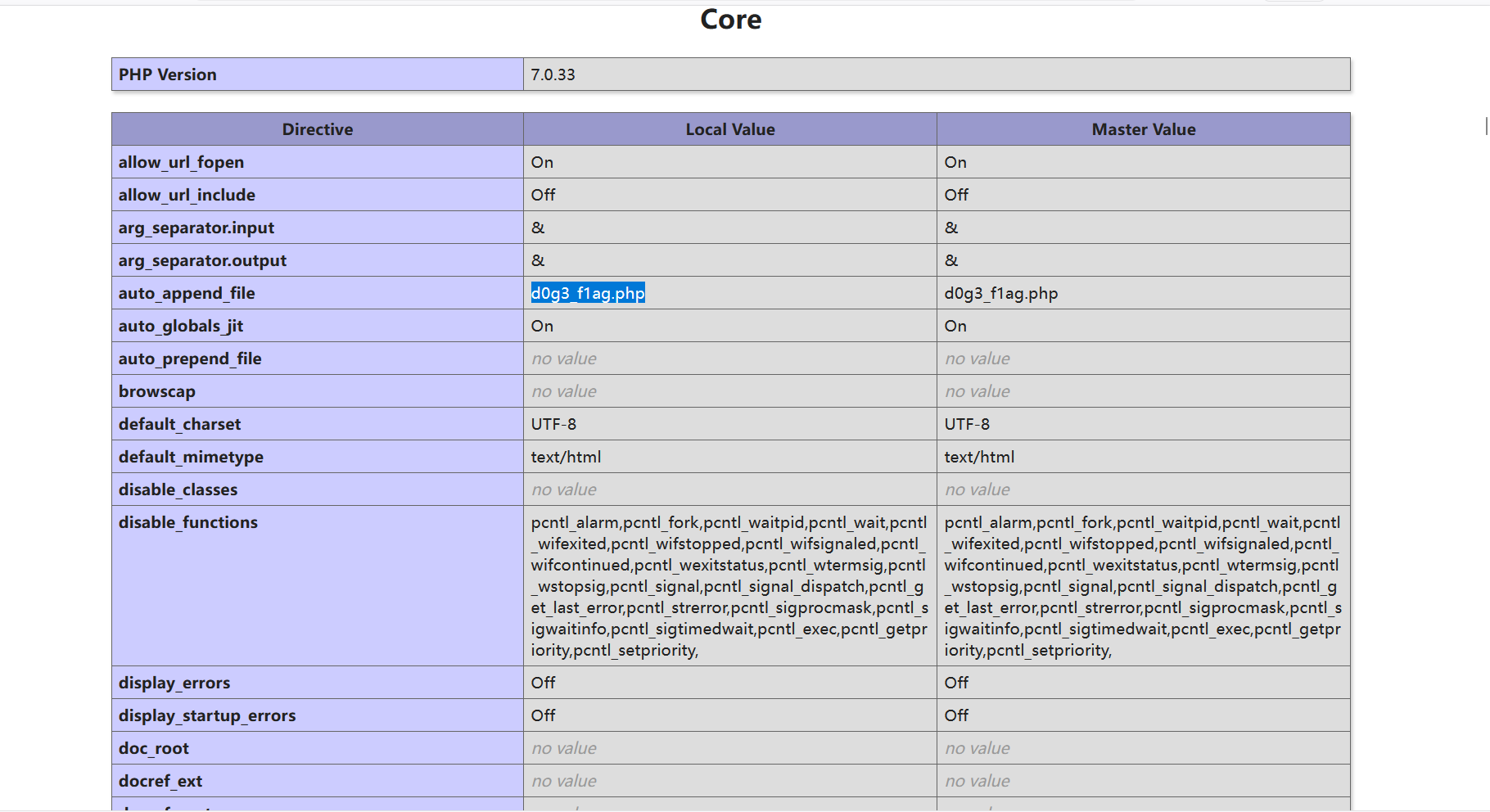The image size is (1490, 812).
Task: Click the Master Value column header
Action: coord(1143,129)
